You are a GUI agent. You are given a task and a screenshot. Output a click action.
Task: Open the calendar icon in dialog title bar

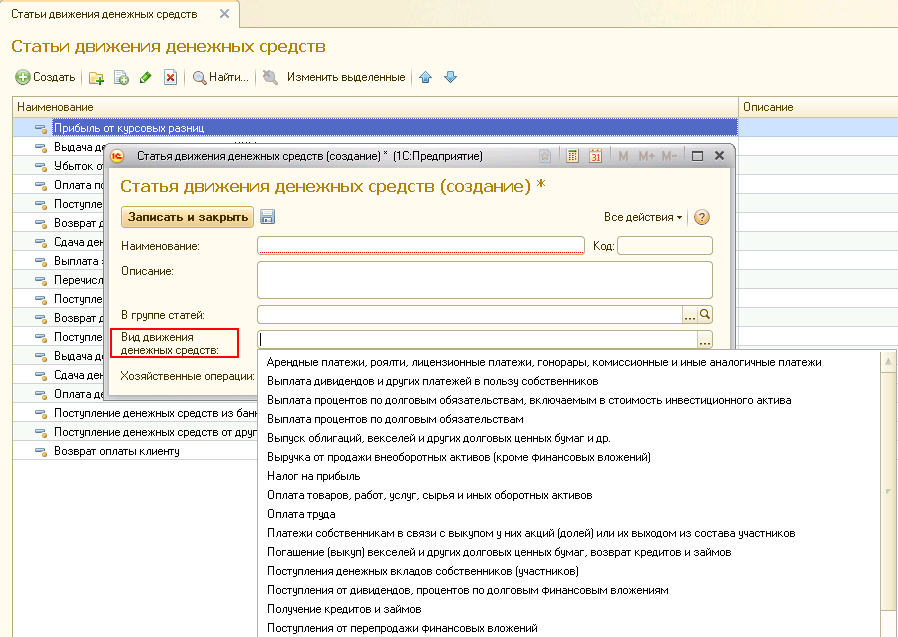596,156
